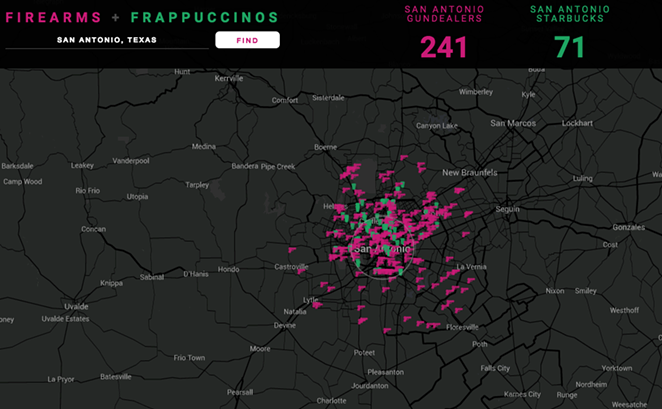The height and width of the screenshot is (409, 662).
Task: Click the Hondo map label
Action: click(228, 269)
